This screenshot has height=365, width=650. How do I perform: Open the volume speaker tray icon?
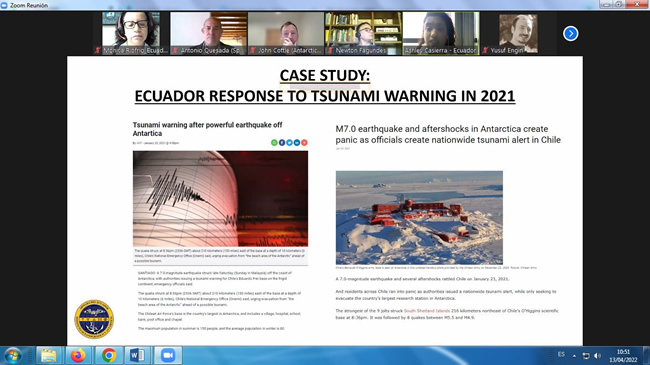click(x=597, y=356)
